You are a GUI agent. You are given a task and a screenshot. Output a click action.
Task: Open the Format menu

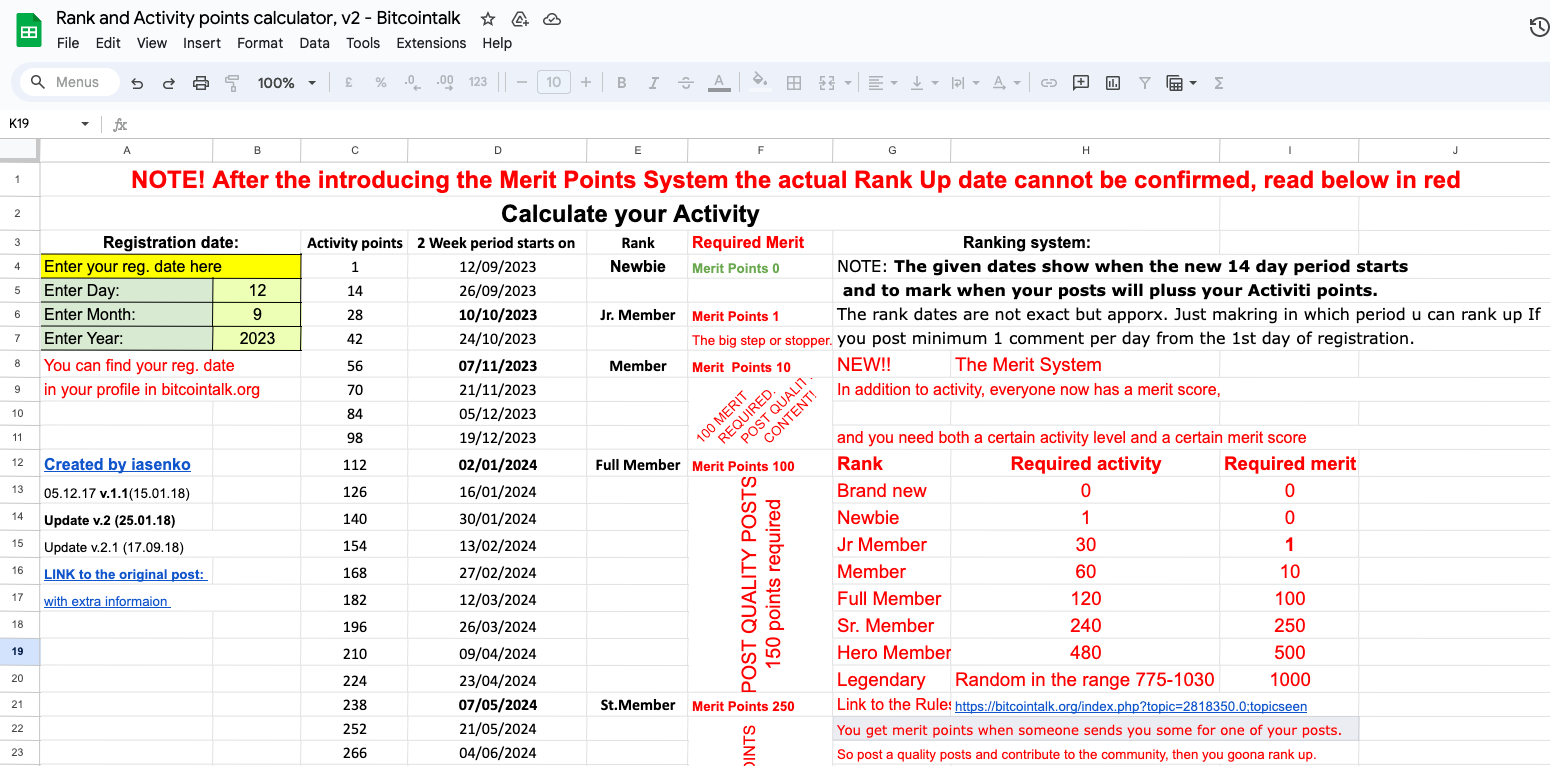(260, 43)
